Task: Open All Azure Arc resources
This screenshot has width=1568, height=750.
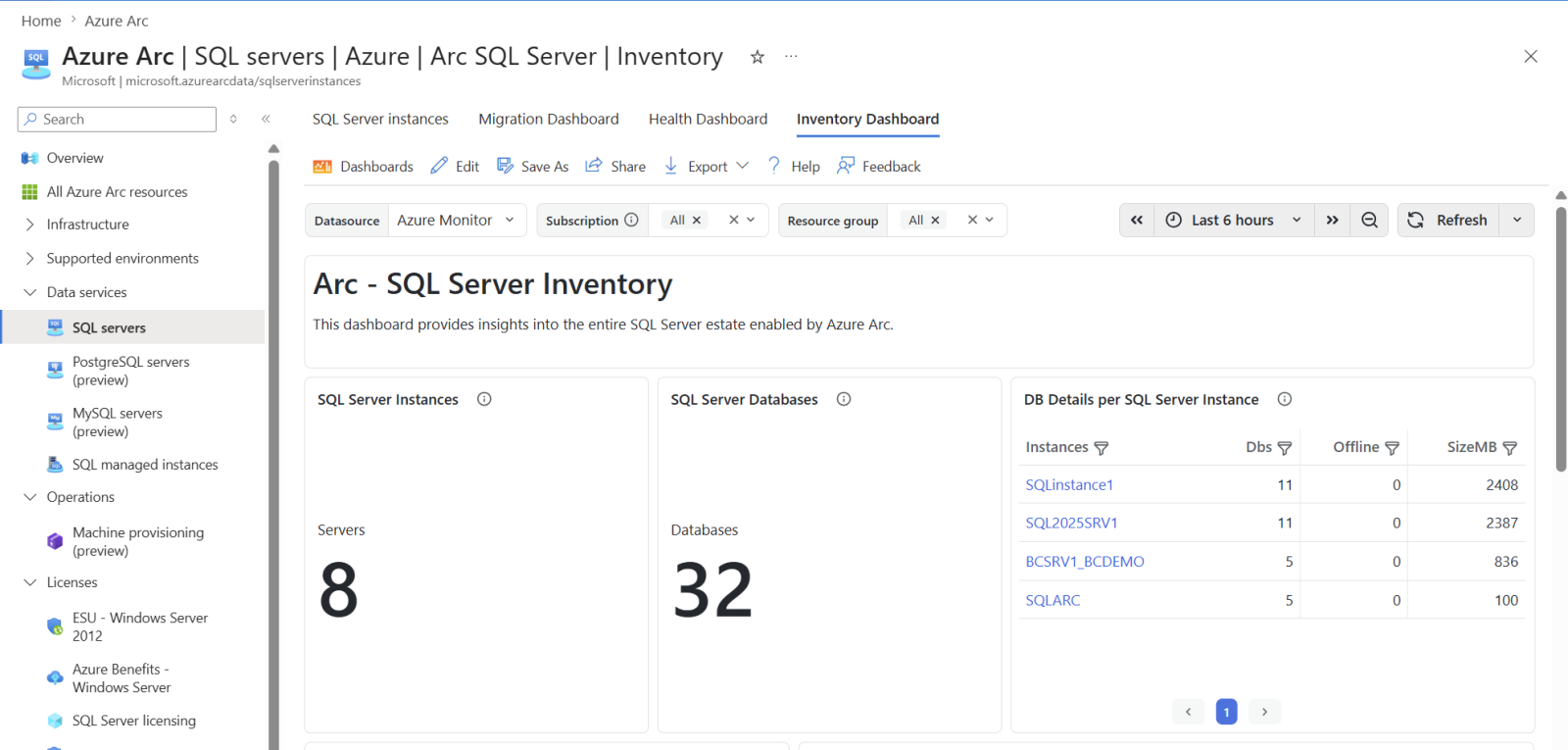Action: 117,192
